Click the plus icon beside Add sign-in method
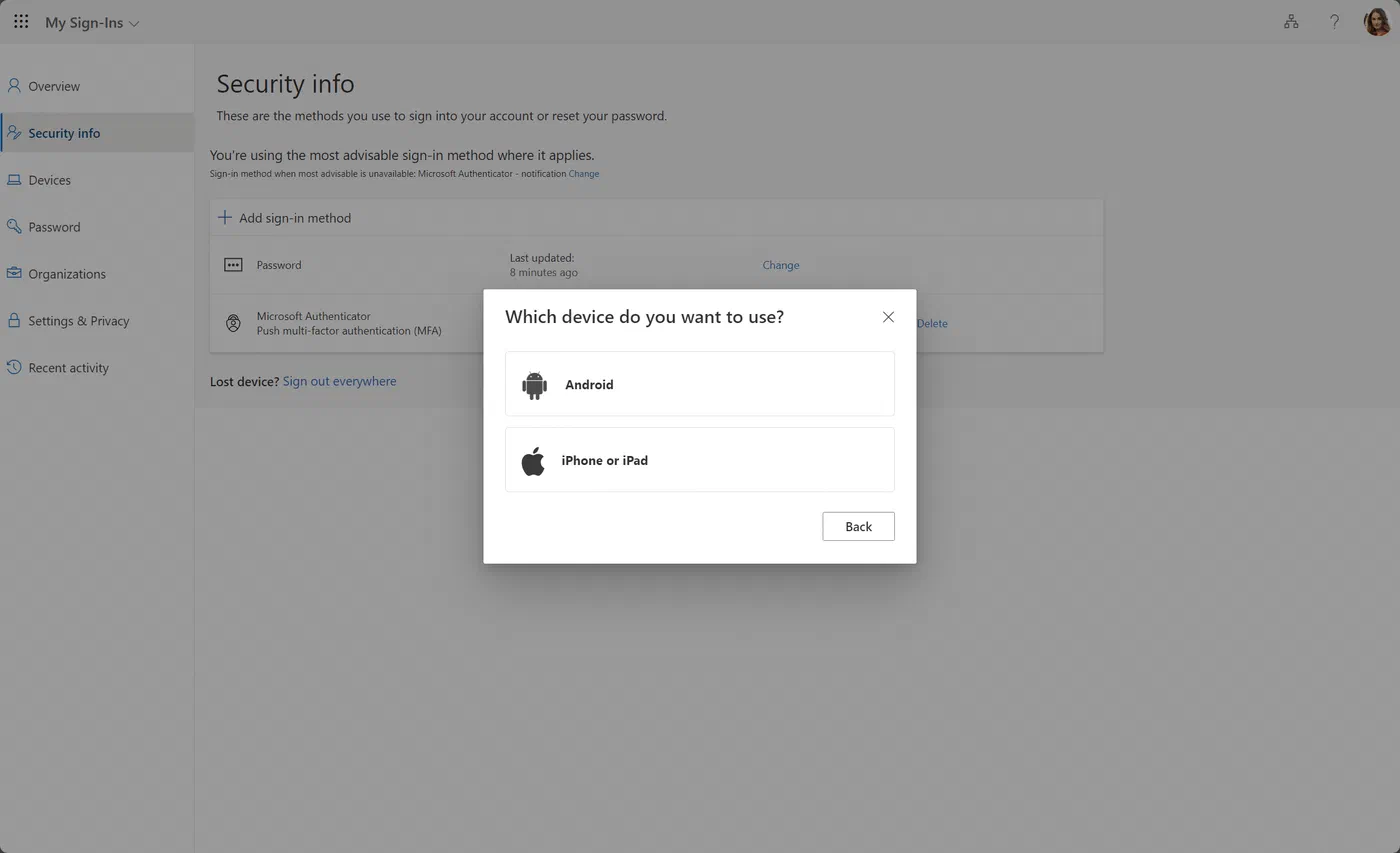 point(225,217)
